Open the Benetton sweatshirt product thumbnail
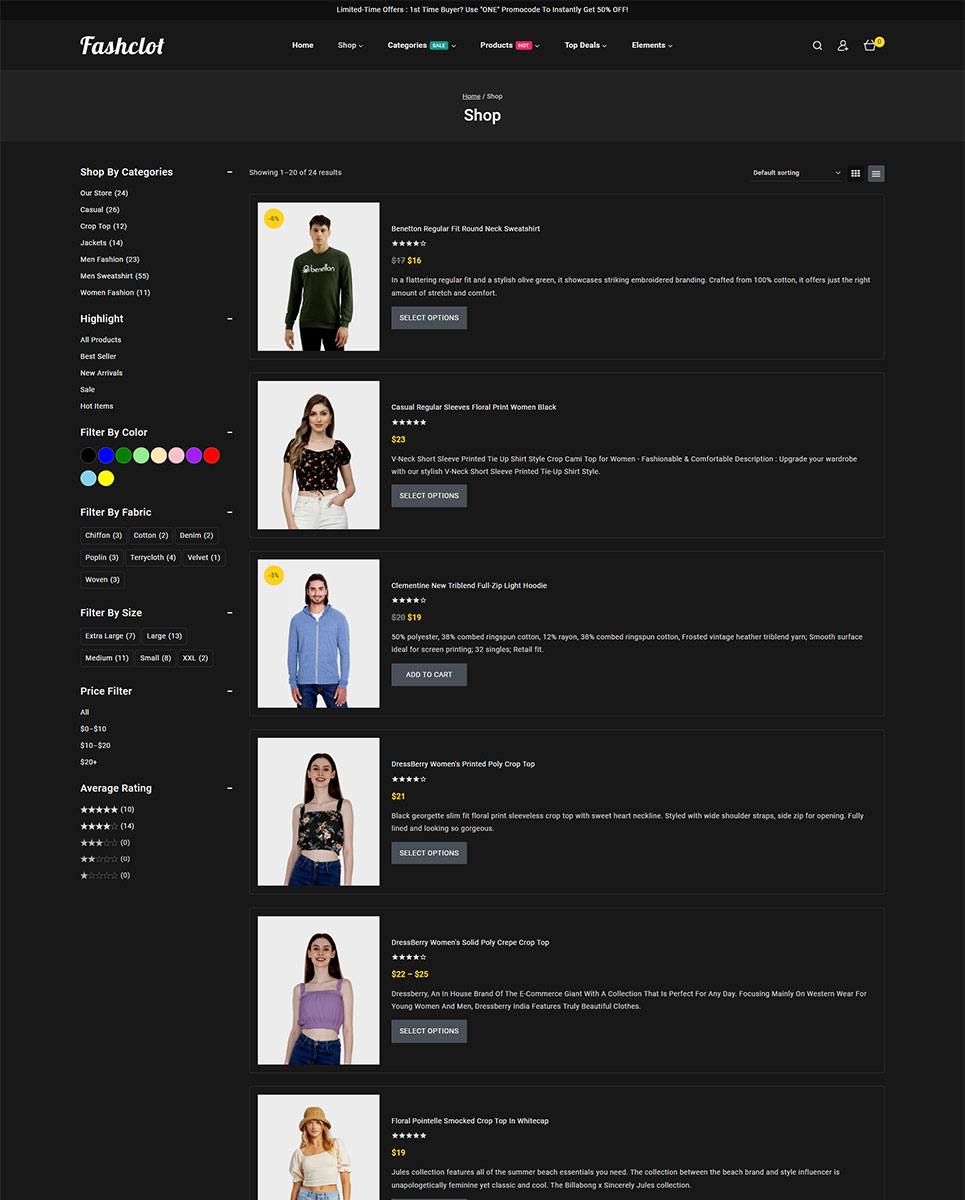The width and height of the screenshot is (965, 1200). [x=318, y=277]
